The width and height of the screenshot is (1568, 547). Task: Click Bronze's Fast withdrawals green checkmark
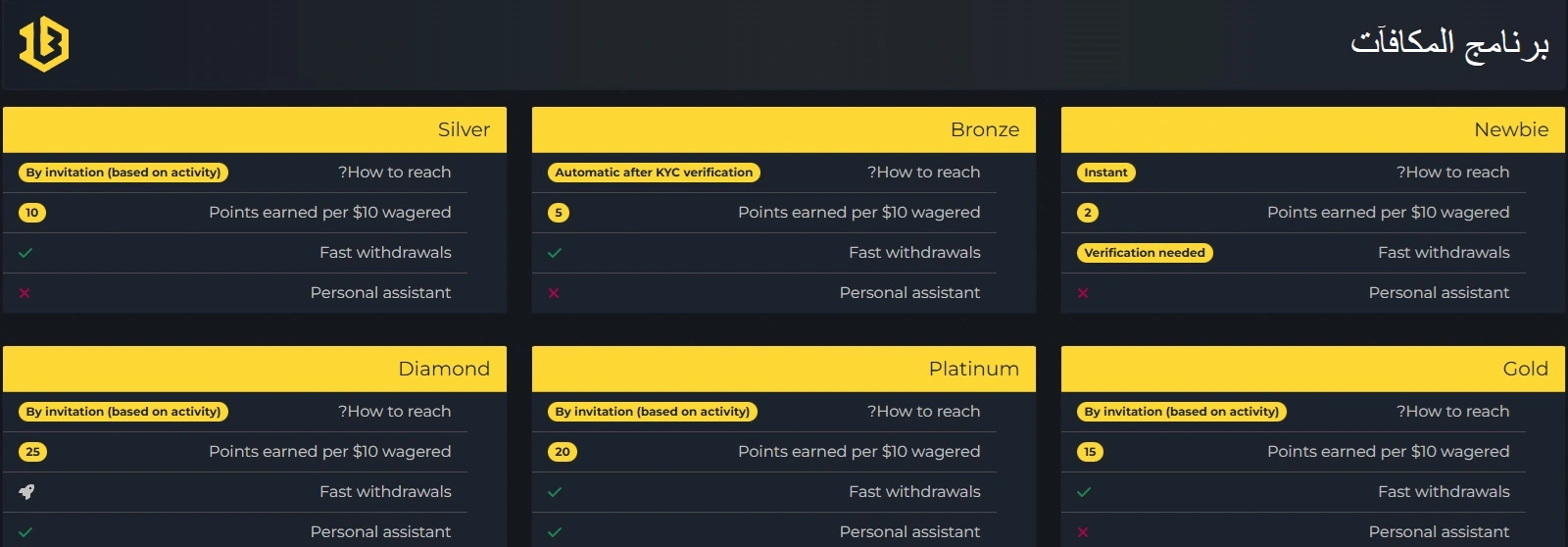(x=555, y=253)
